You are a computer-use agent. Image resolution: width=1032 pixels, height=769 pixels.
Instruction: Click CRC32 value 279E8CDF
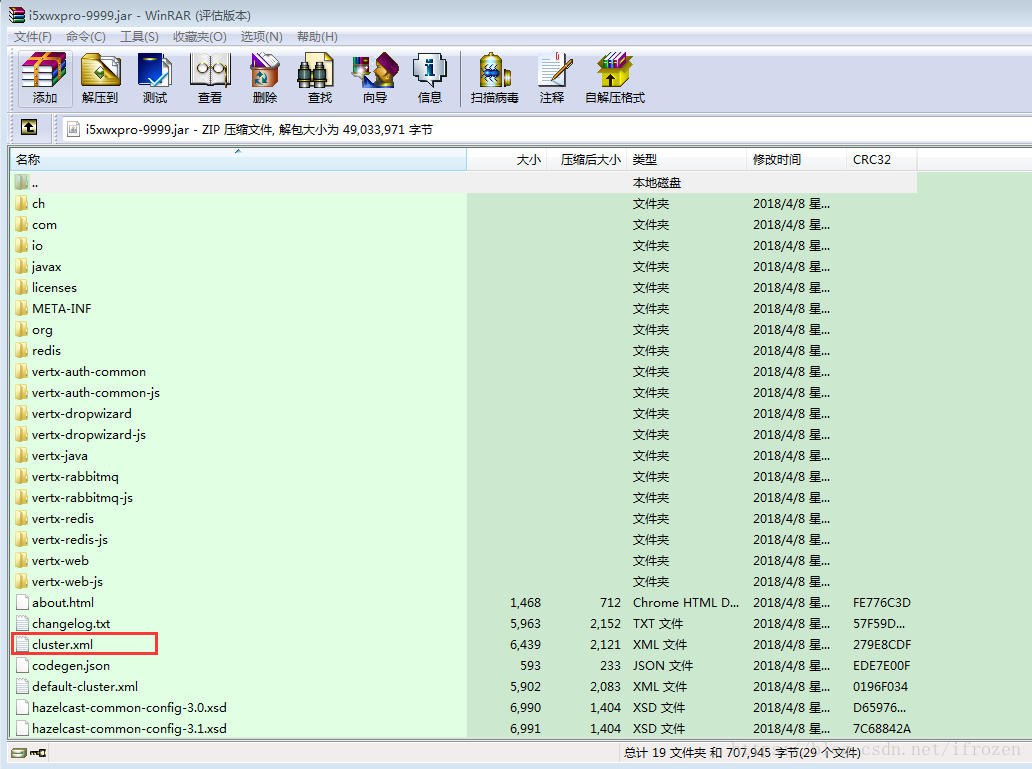[x=882, y=645]
